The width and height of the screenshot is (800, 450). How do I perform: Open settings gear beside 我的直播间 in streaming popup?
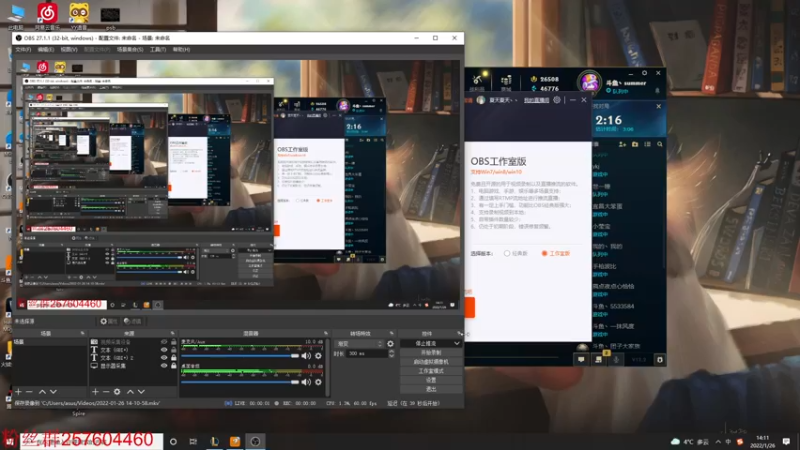[x=557, y=100]
